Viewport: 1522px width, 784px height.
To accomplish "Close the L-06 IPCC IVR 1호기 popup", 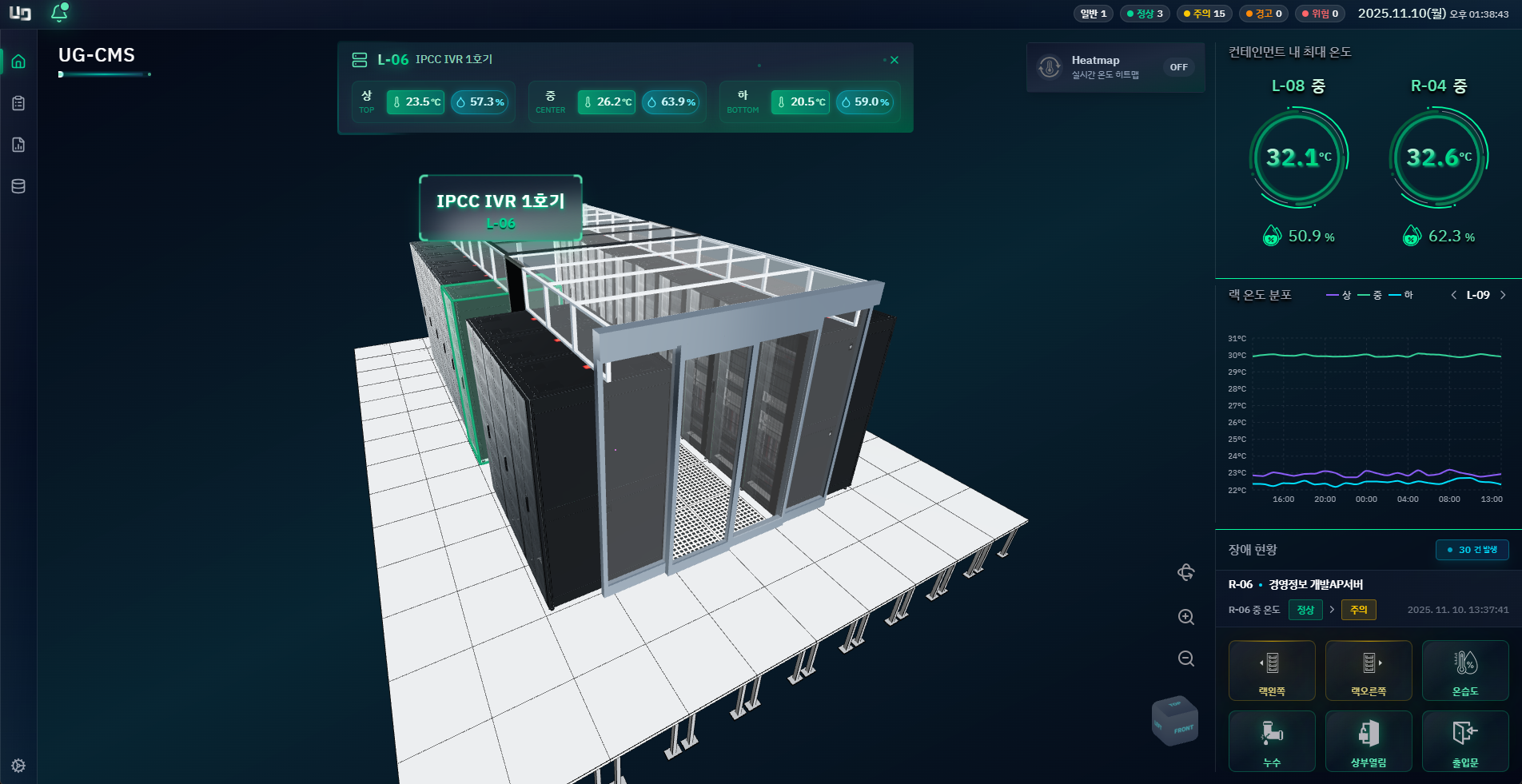I will [x=894, y=59].
